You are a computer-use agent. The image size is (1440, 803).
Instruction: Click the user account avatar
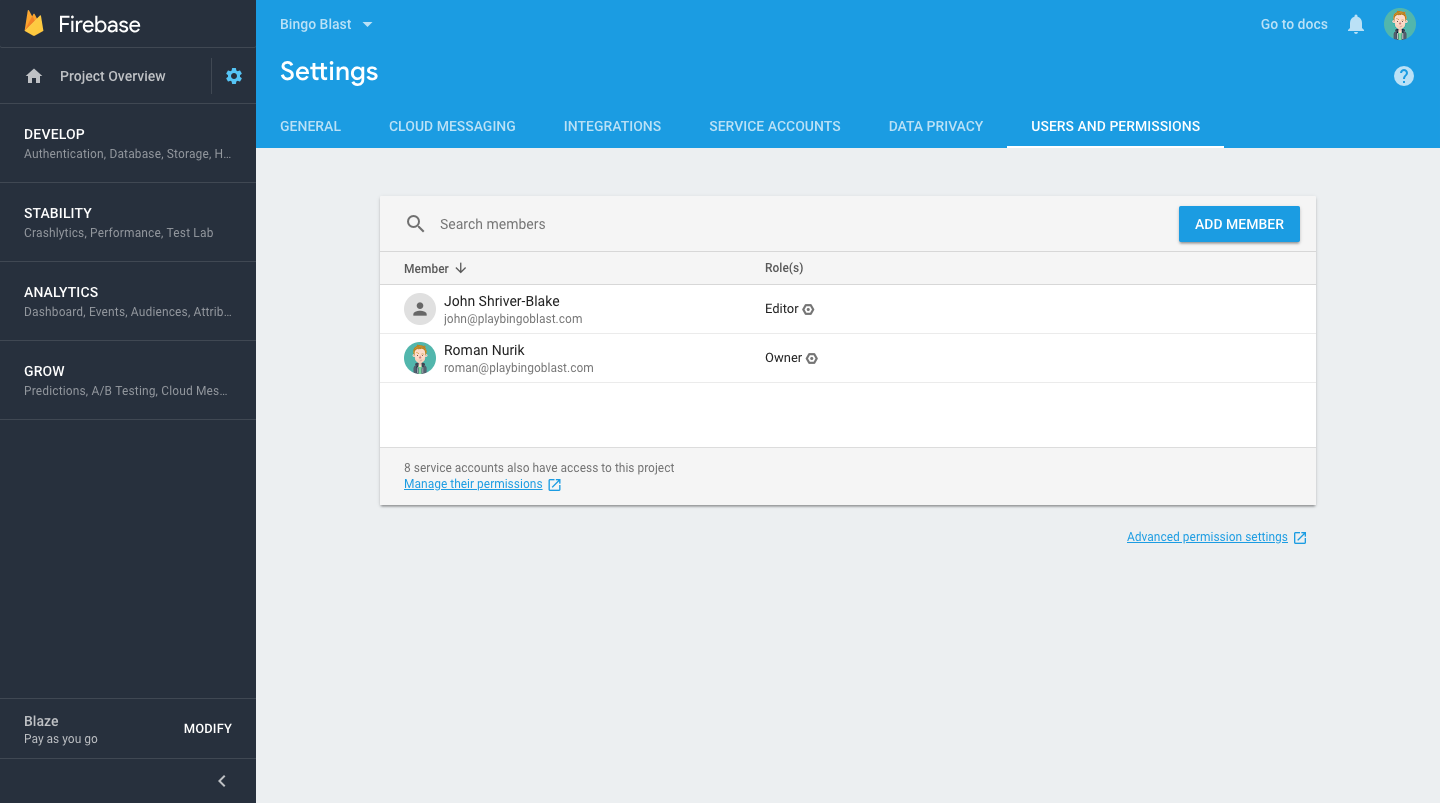(1400, 24)
